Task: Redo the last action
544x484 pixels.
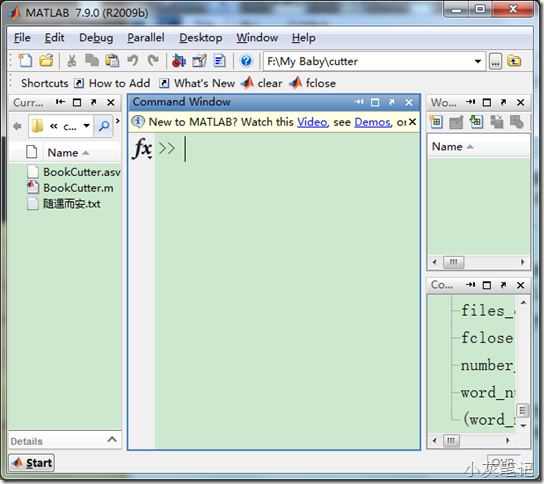Action: click(x=153, y=61)
